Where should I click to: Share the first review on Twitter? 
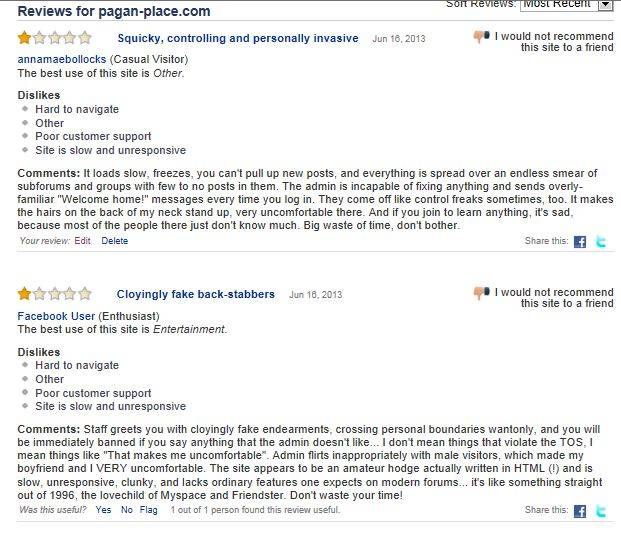pyautogui.click(x=601, y=242)
